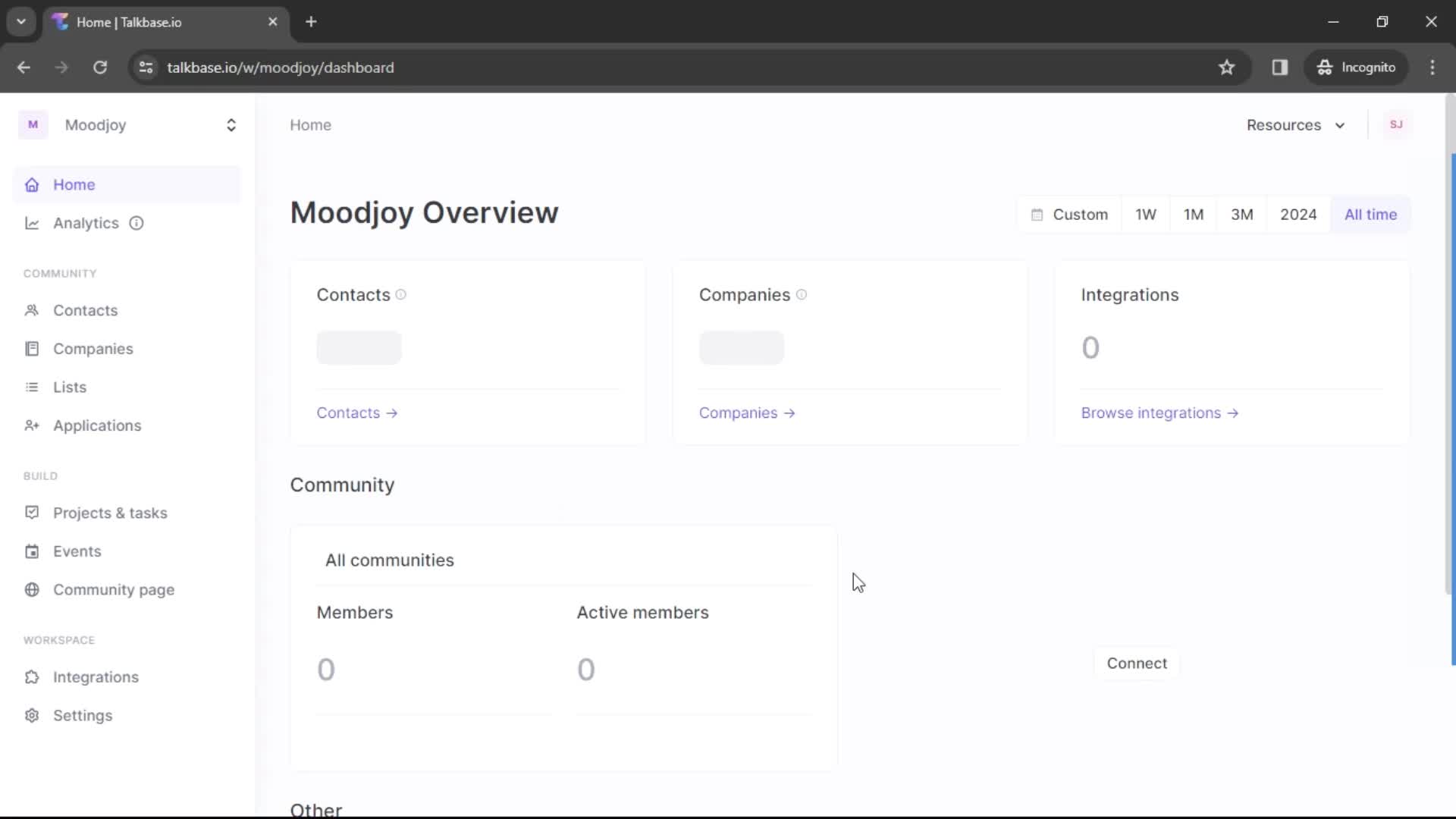Open the Custom date range picker
Viewport: 1456px width, 819px height.
pyautogui.click(x=1069, y=215)
